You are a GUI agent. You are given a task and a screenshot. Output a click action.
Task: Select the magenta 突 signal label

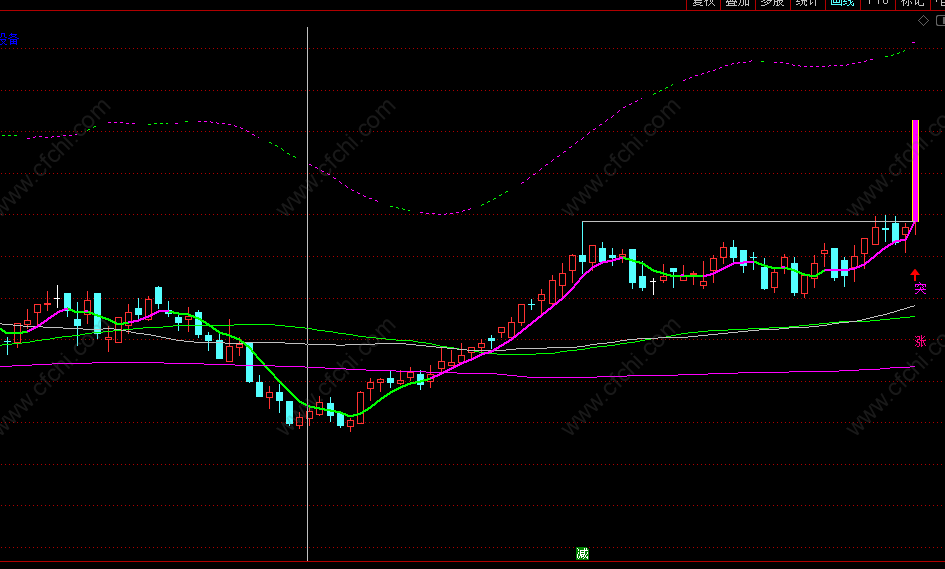click(920, 289)
